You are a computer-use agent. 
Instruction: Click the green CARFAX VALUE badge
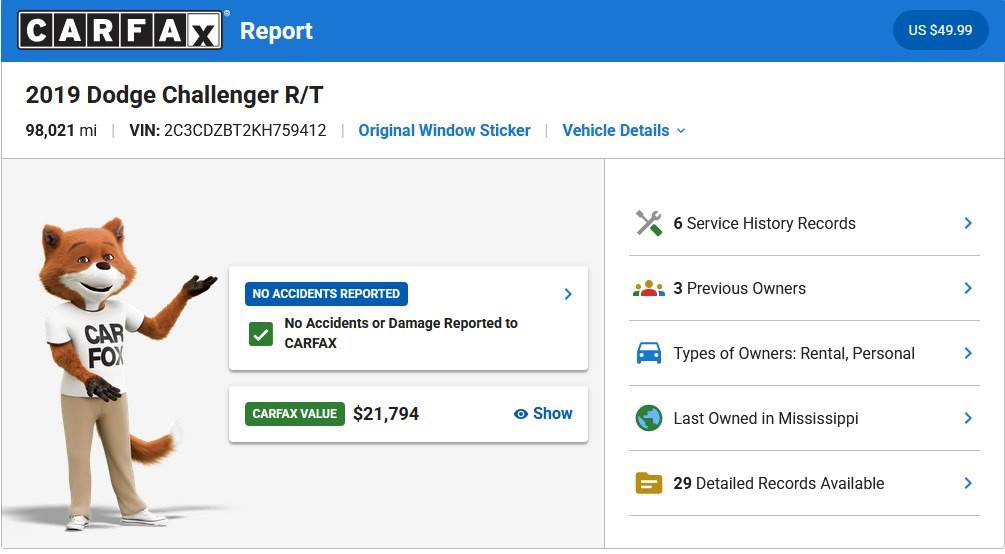295,414
